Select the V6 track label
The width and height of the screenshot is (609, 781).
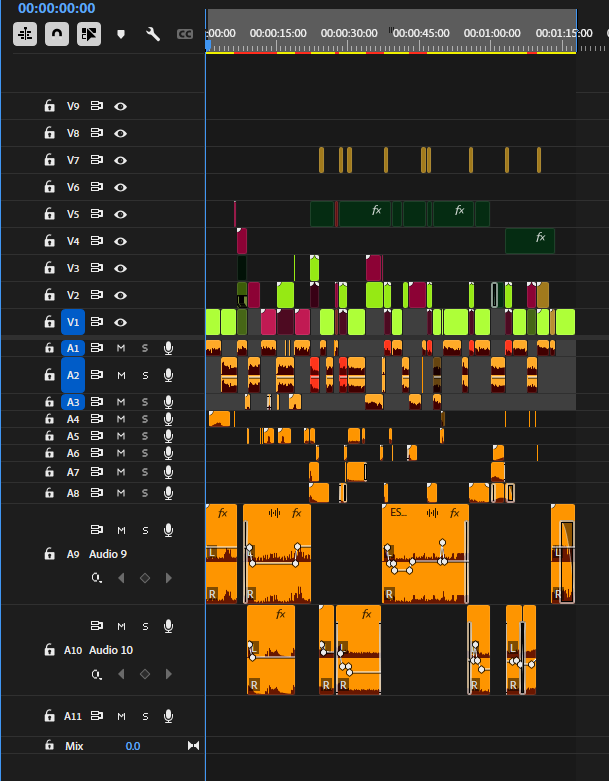73,187
